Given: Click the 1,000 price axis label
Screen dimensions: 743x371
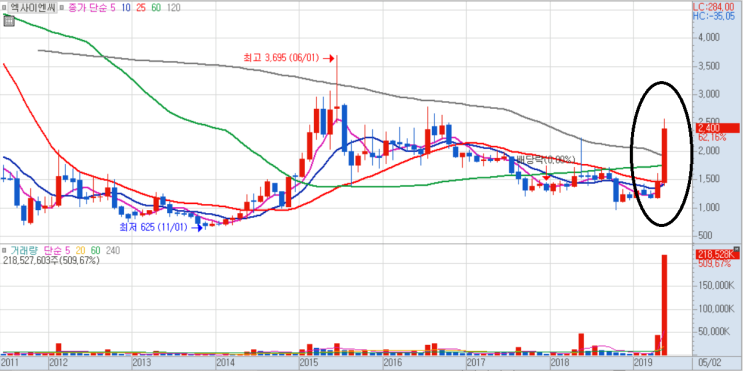Looking at the screenshot, I should 710,208.
